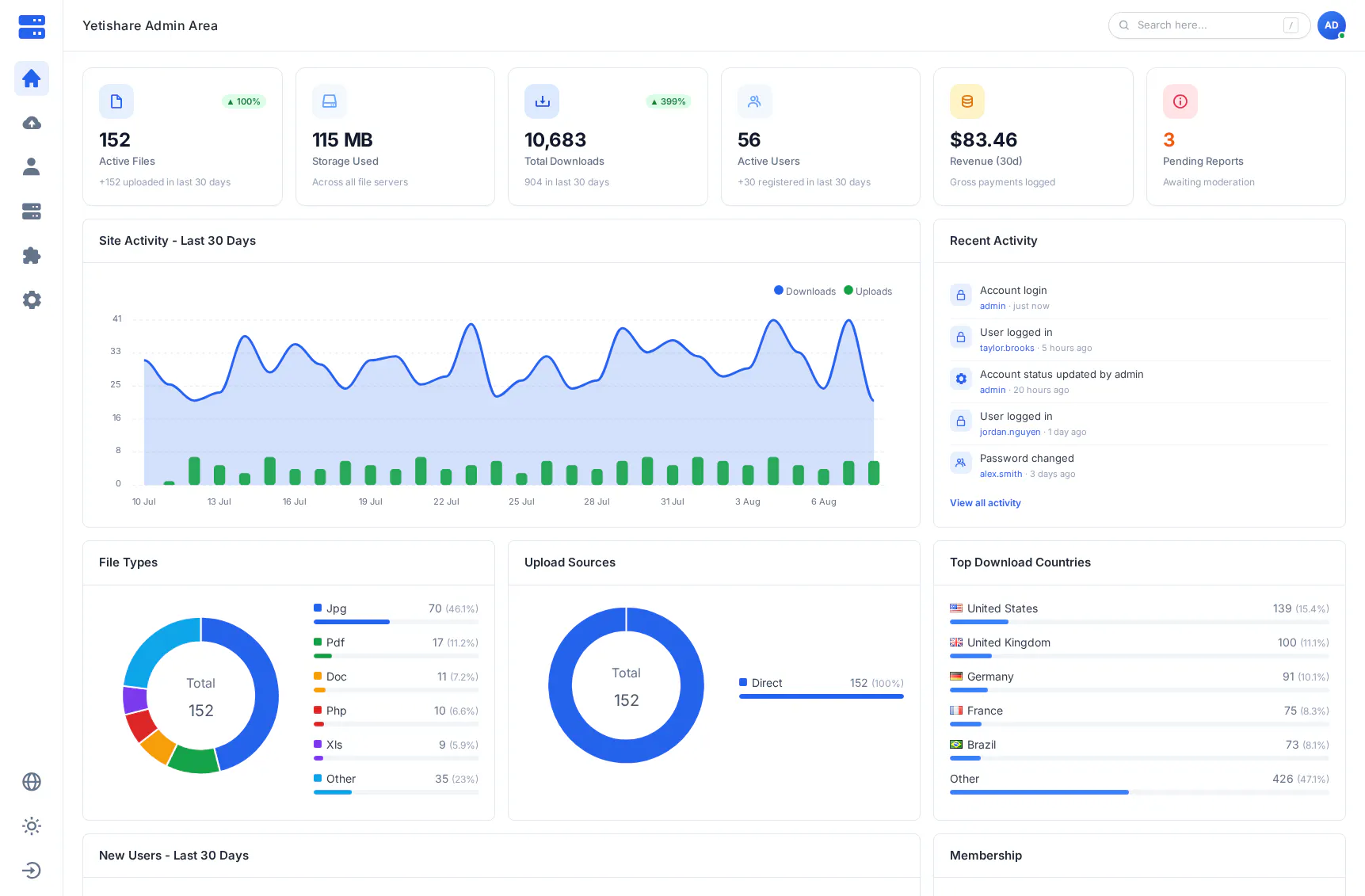1365x896 pixels.
Task: Click the Storage Used drive icon
Action: 330,101
